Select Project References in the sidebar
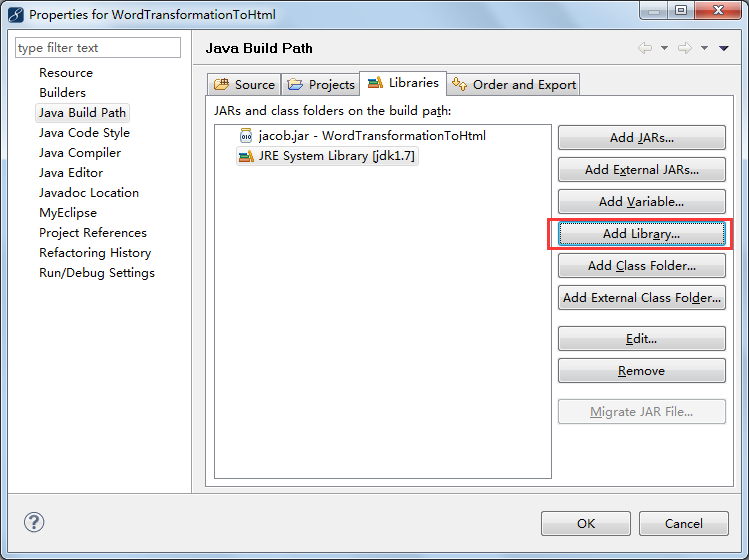The height and width of the screenshot is (560, 749). tap(93, 233)
